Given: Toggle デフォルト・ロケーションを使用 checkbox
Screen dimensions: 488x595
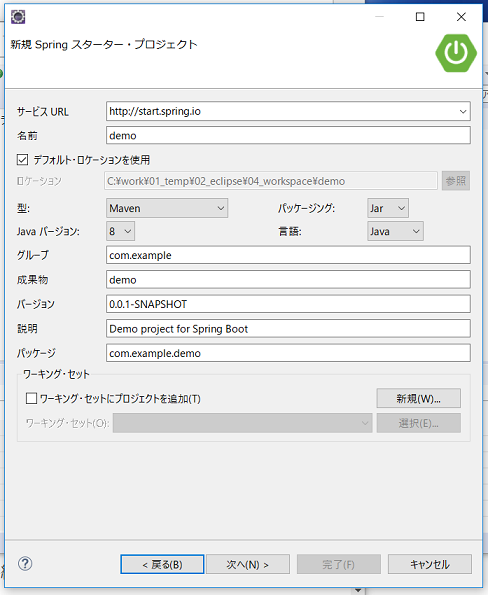Looking at the screenshot, I should [22, 160].
